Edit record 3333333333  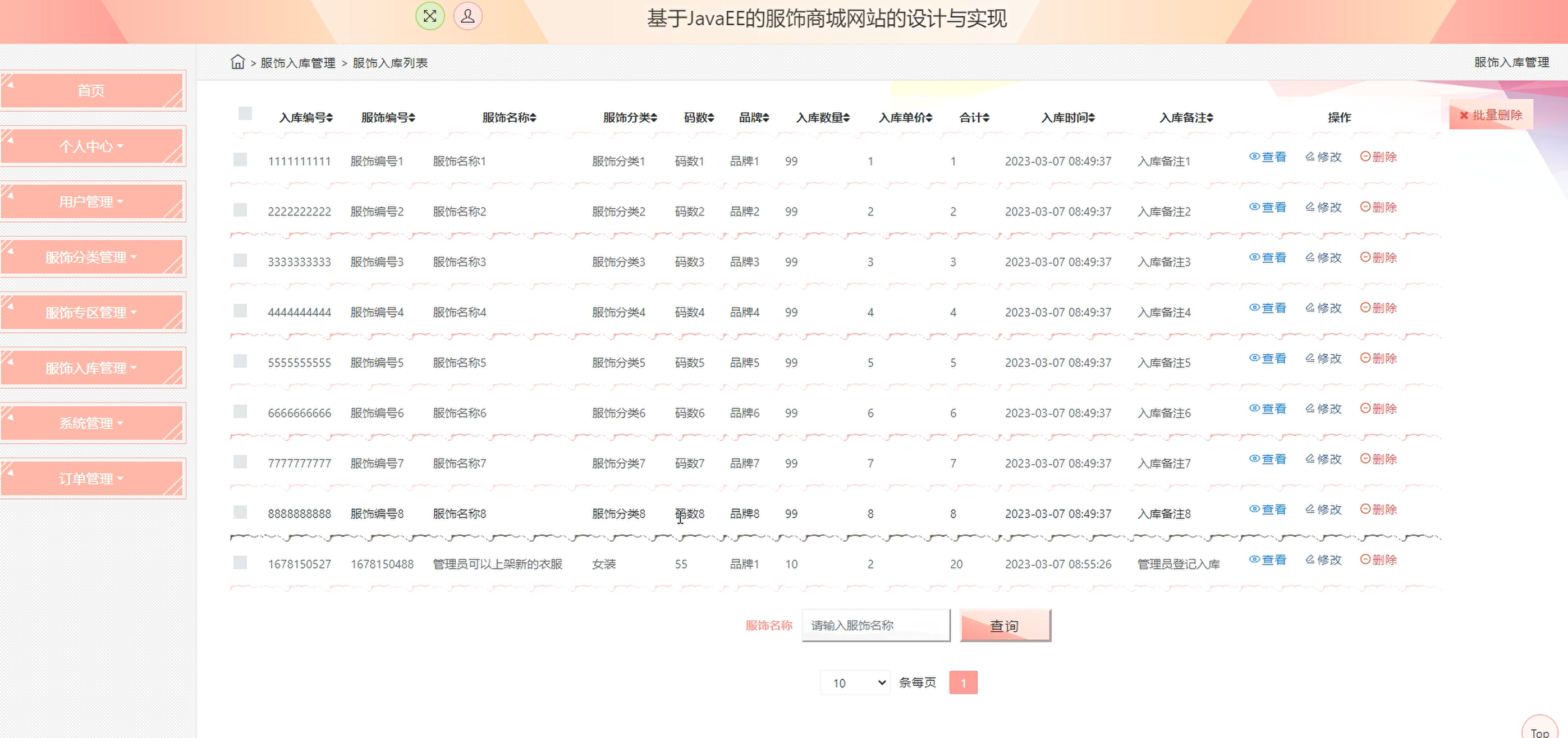coord(1323,258)
